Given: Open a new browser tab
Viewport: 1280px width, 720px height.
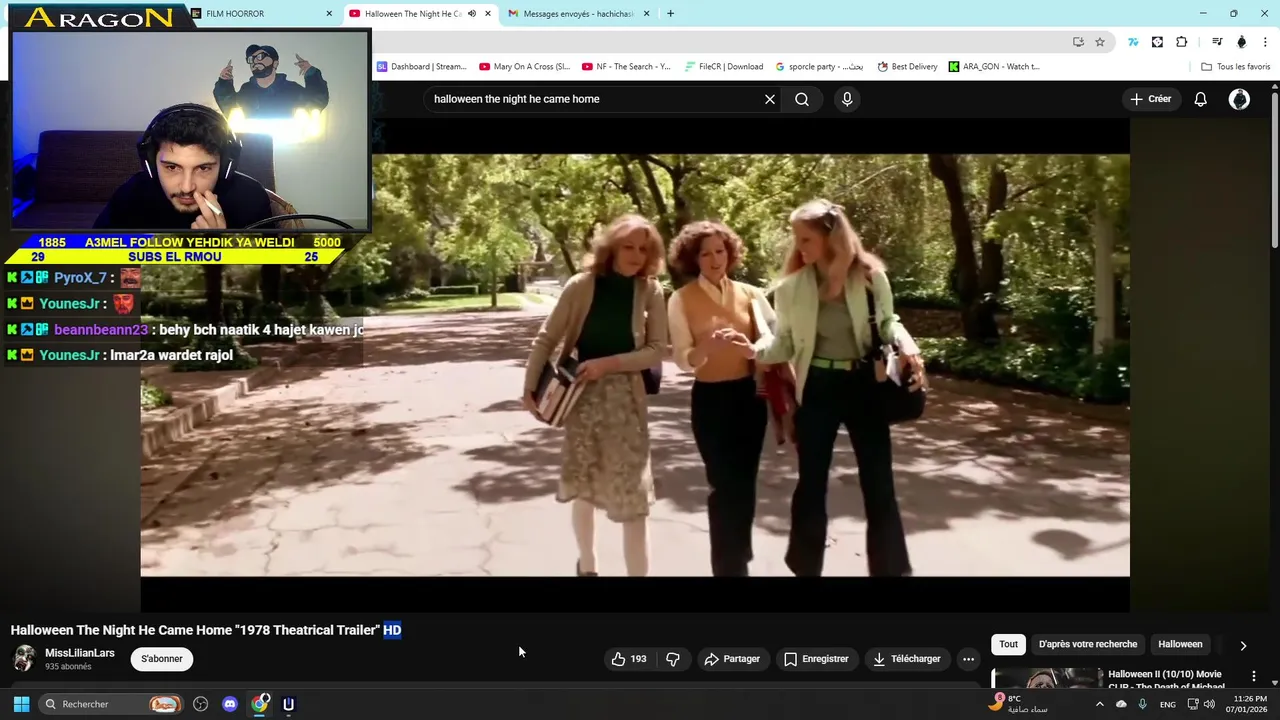Looking at the screenshot, I should (670, 14).
